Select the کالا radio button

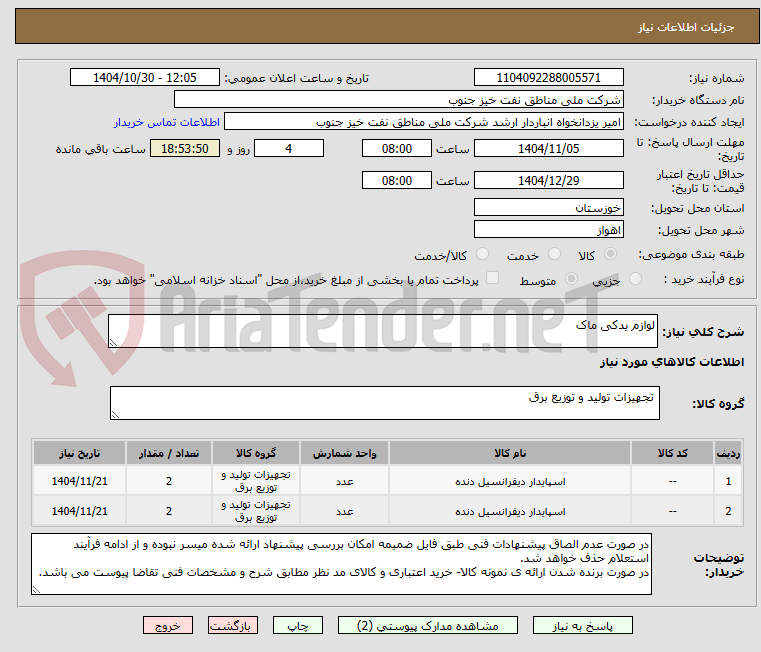610,253
